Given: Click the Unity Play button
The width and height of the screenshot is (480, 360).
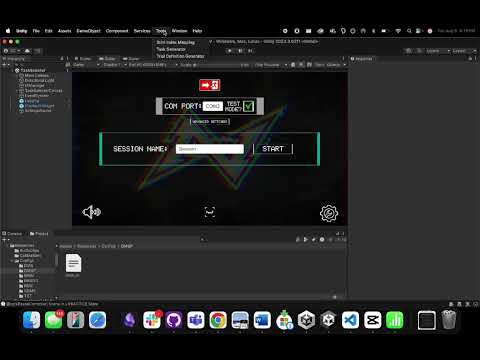Looking at the screenshot, I should point(230,51).
